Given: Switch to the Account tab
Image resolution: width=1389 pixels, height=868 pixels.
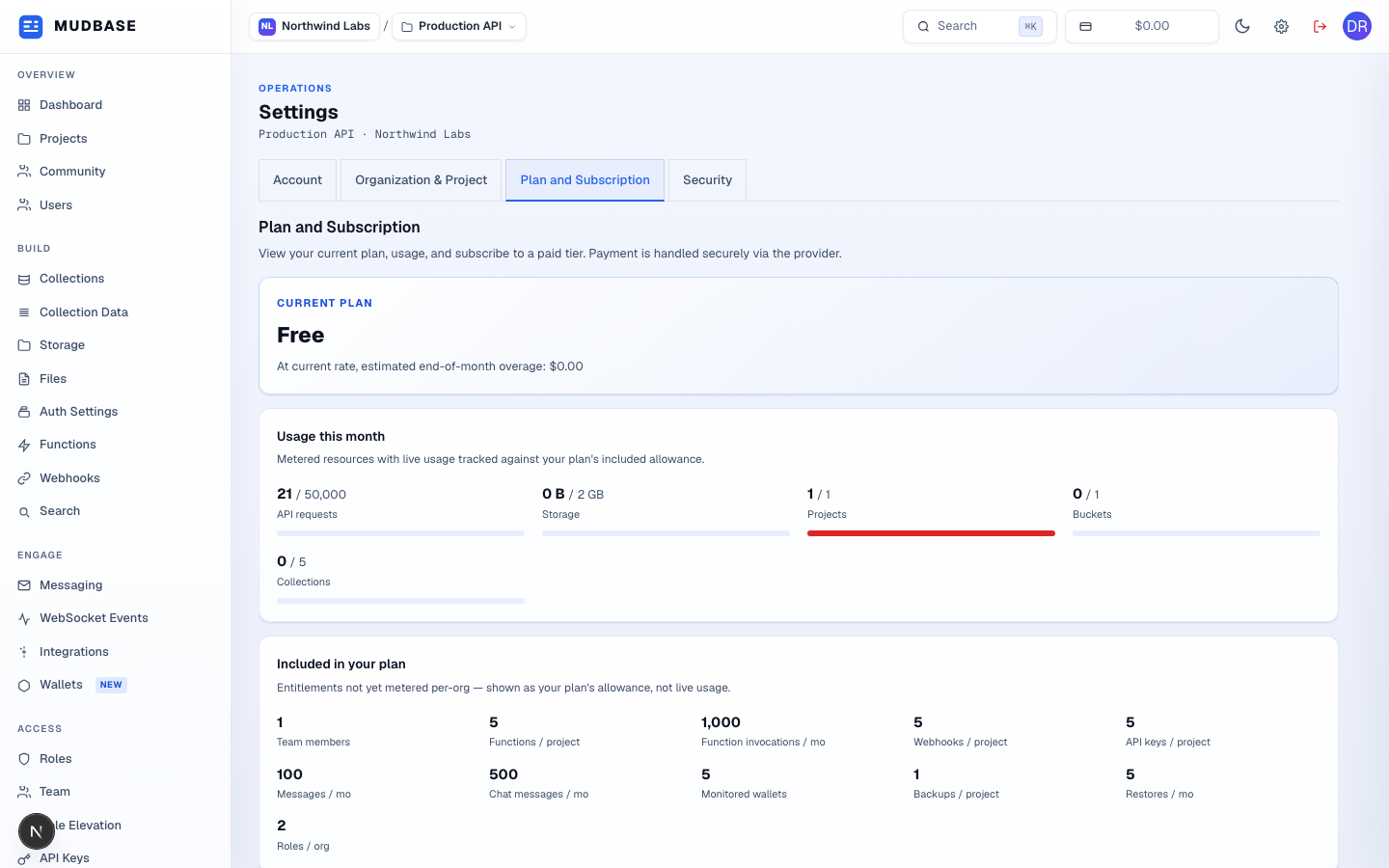Looking at the screenshot, I should pyautogui.click(x=297, y=180).
